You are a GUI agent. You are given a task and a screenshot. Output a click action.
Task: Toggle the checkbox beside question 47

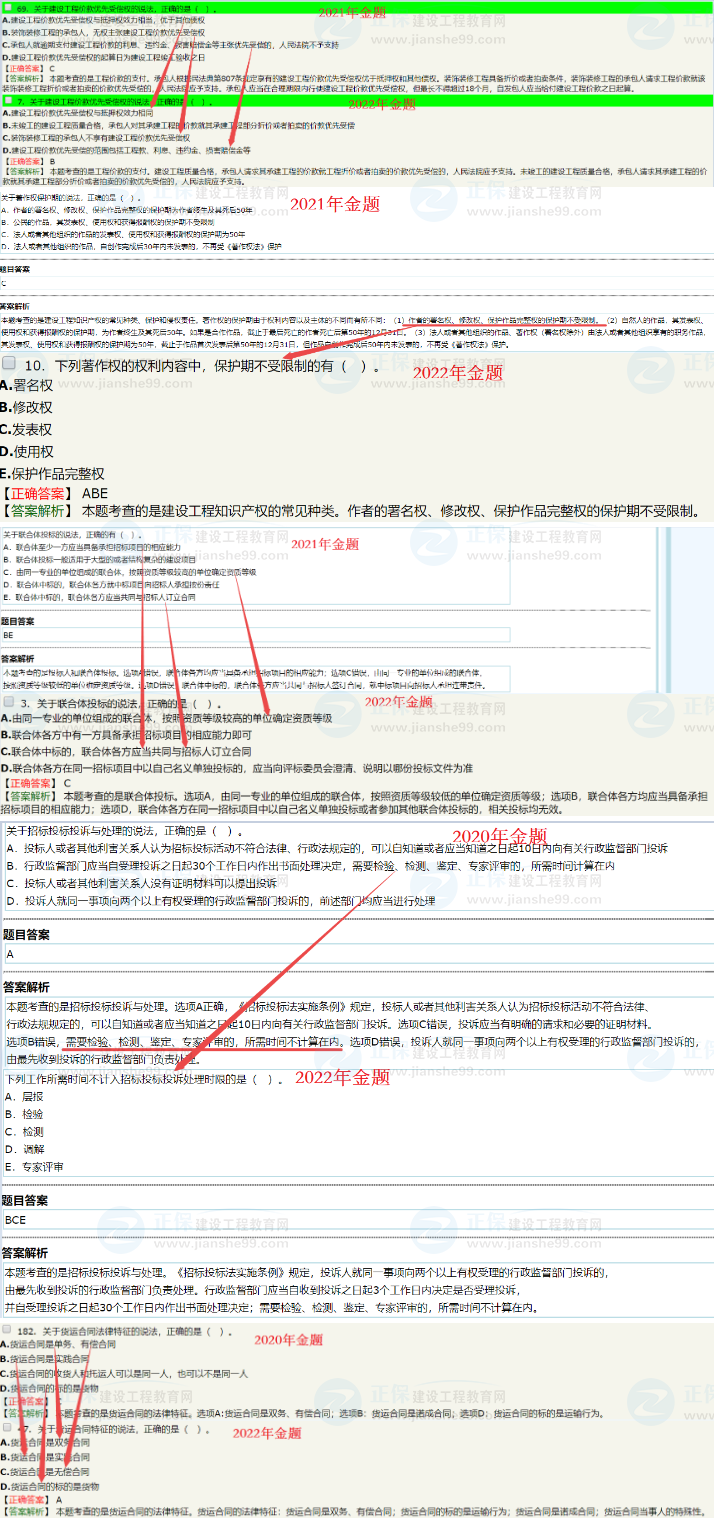point(8,1429)
